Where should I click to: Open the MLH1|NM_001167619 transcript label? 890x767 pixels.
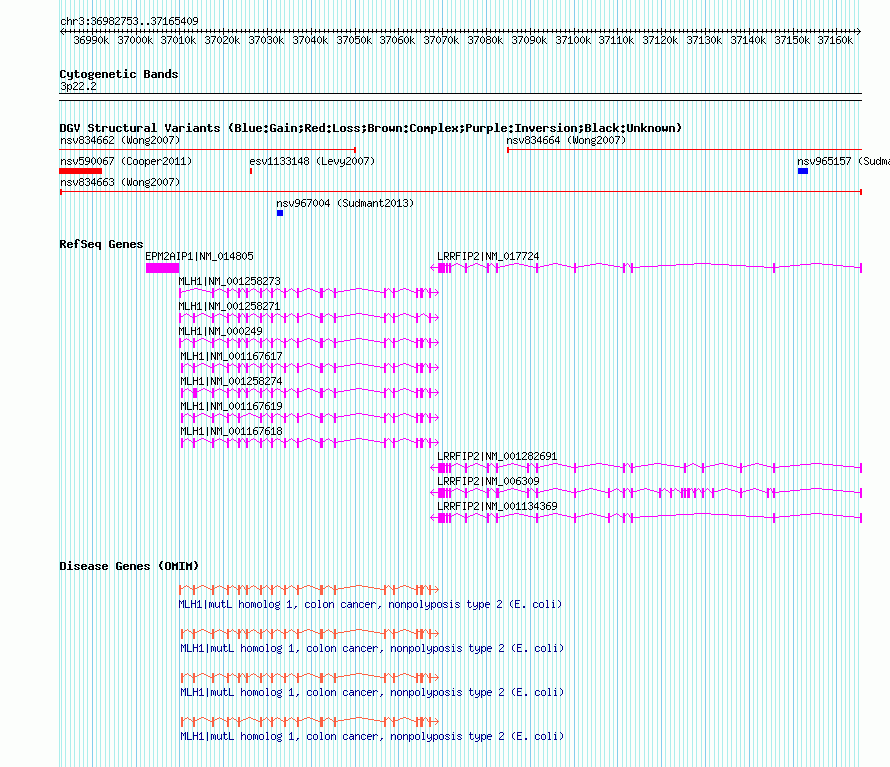coord(231,406)
